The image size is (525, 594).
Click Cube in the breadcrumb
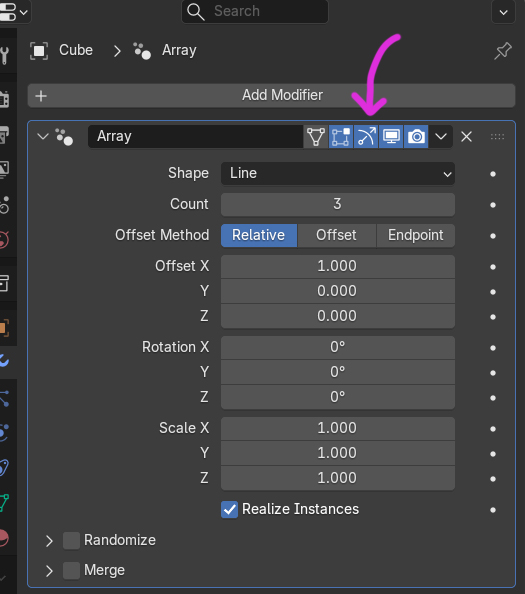(x=76, y=50)
